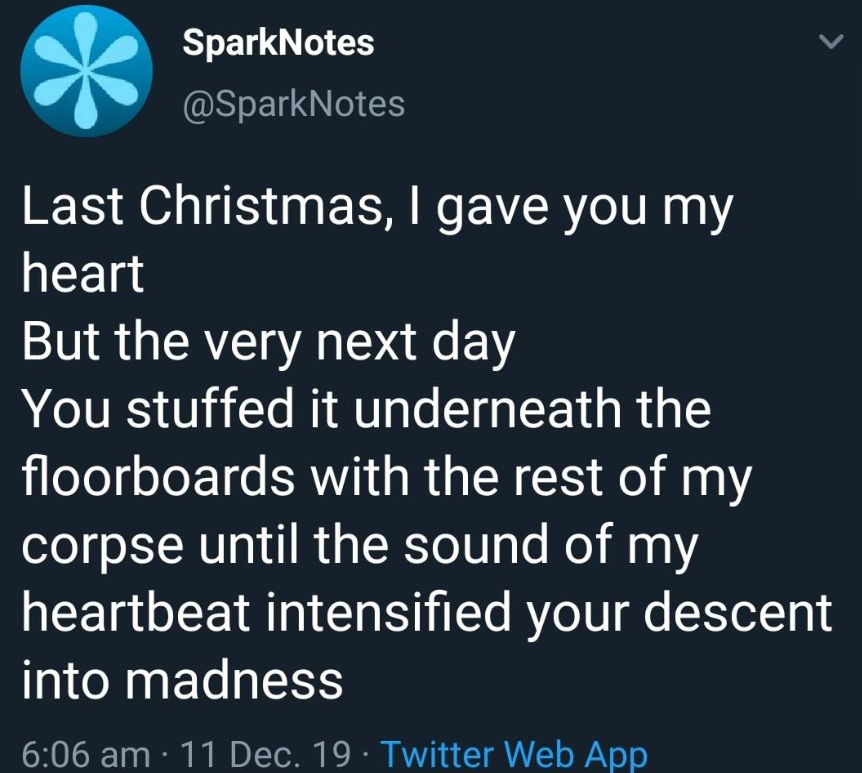The width and height of the screenshot is (862, 773).
Task: Click the word madness ending the tweet
Action: tap(235, 680)
